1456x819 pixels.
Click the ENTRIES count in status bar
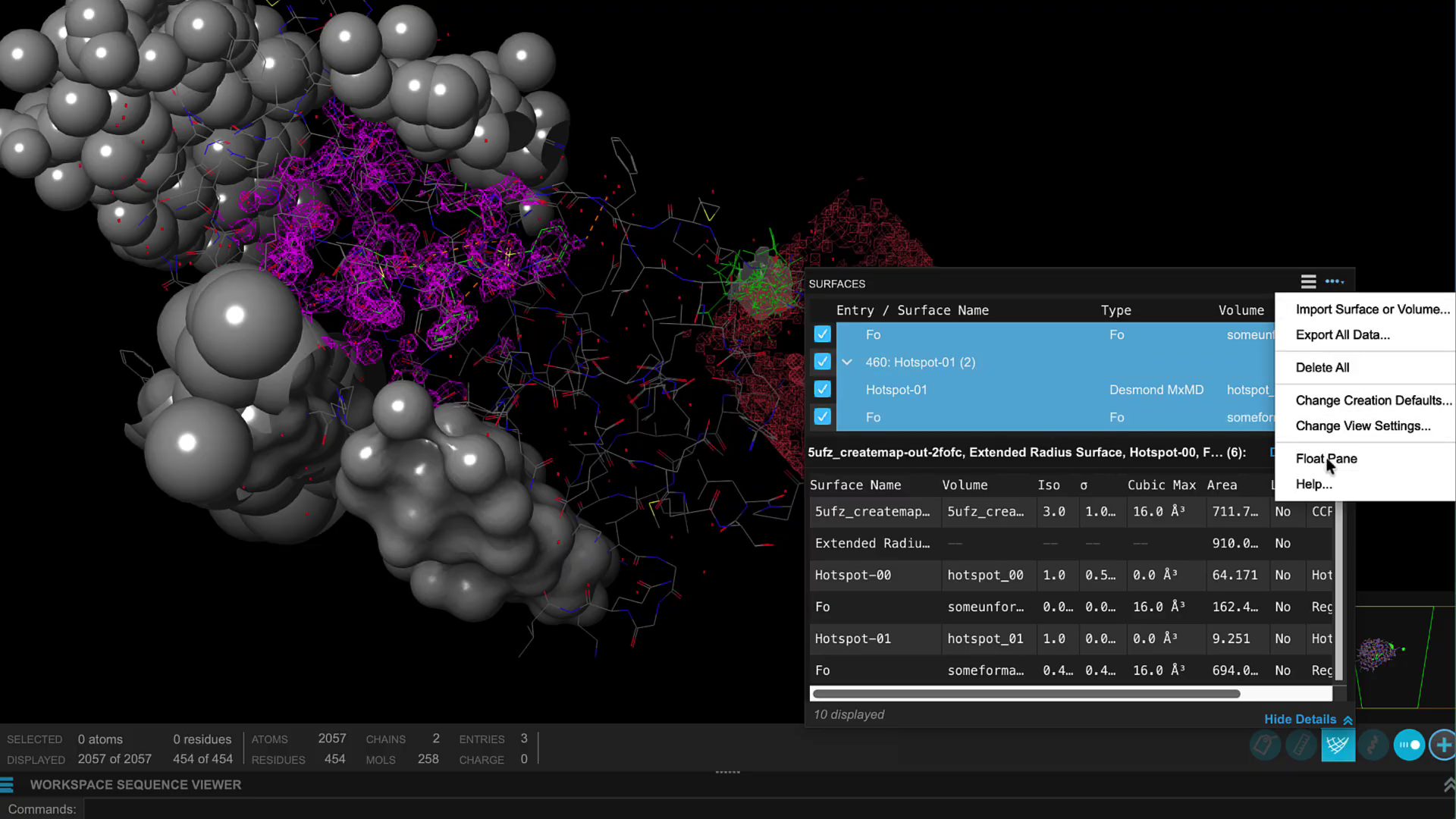coord(523,739)
